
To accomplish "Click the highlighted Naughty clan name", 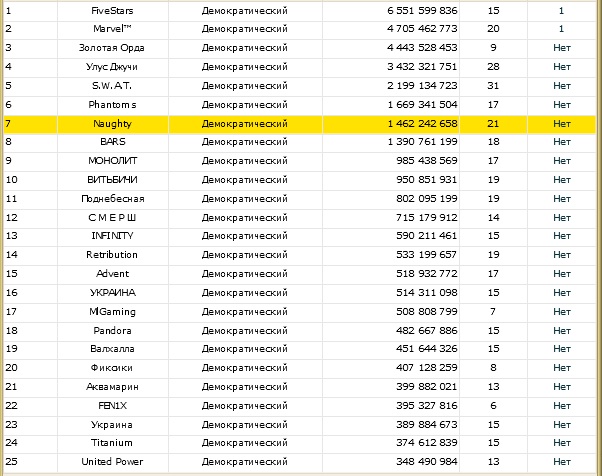I will coord(112,124).
